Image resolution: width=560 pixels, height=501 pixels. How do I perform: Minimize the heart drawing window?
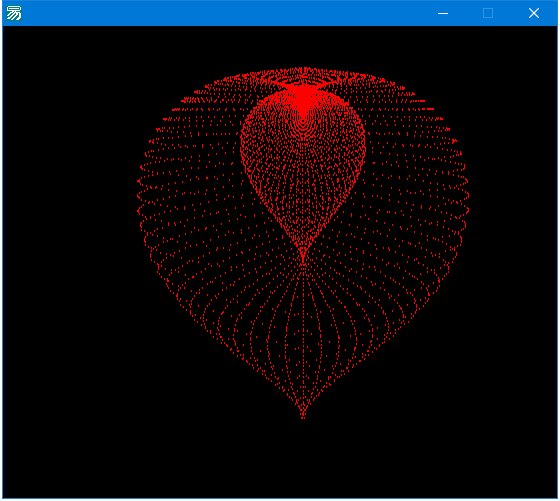(443, 13)
